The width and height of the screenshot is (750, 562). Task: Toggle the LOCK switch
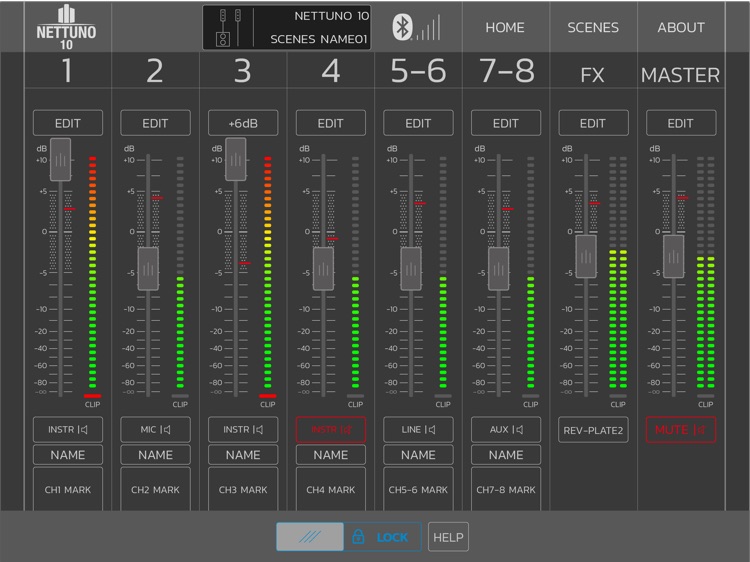tap(349, 537)
